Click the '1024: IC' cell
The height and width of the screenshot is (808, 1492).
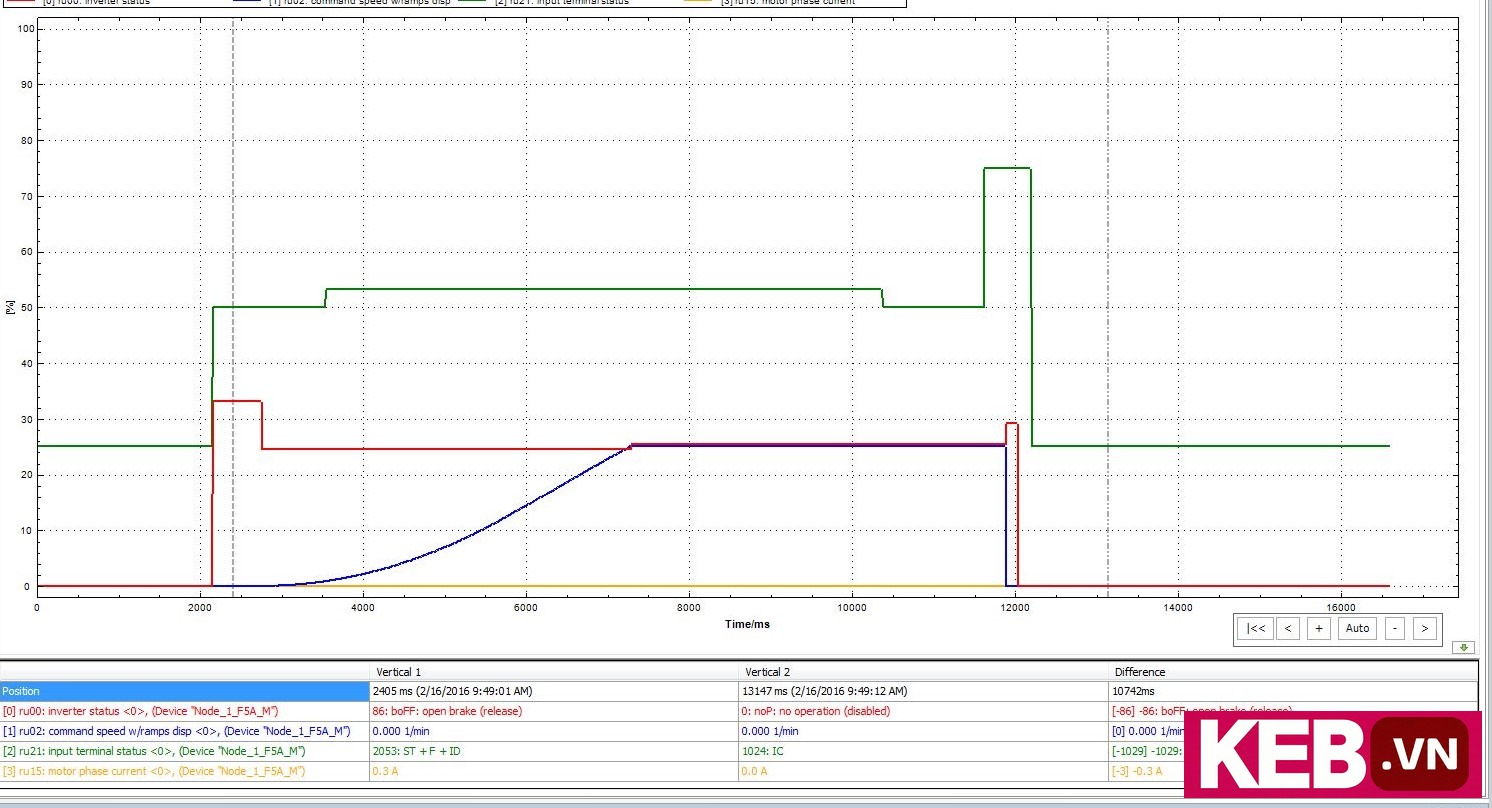[924, 751]
